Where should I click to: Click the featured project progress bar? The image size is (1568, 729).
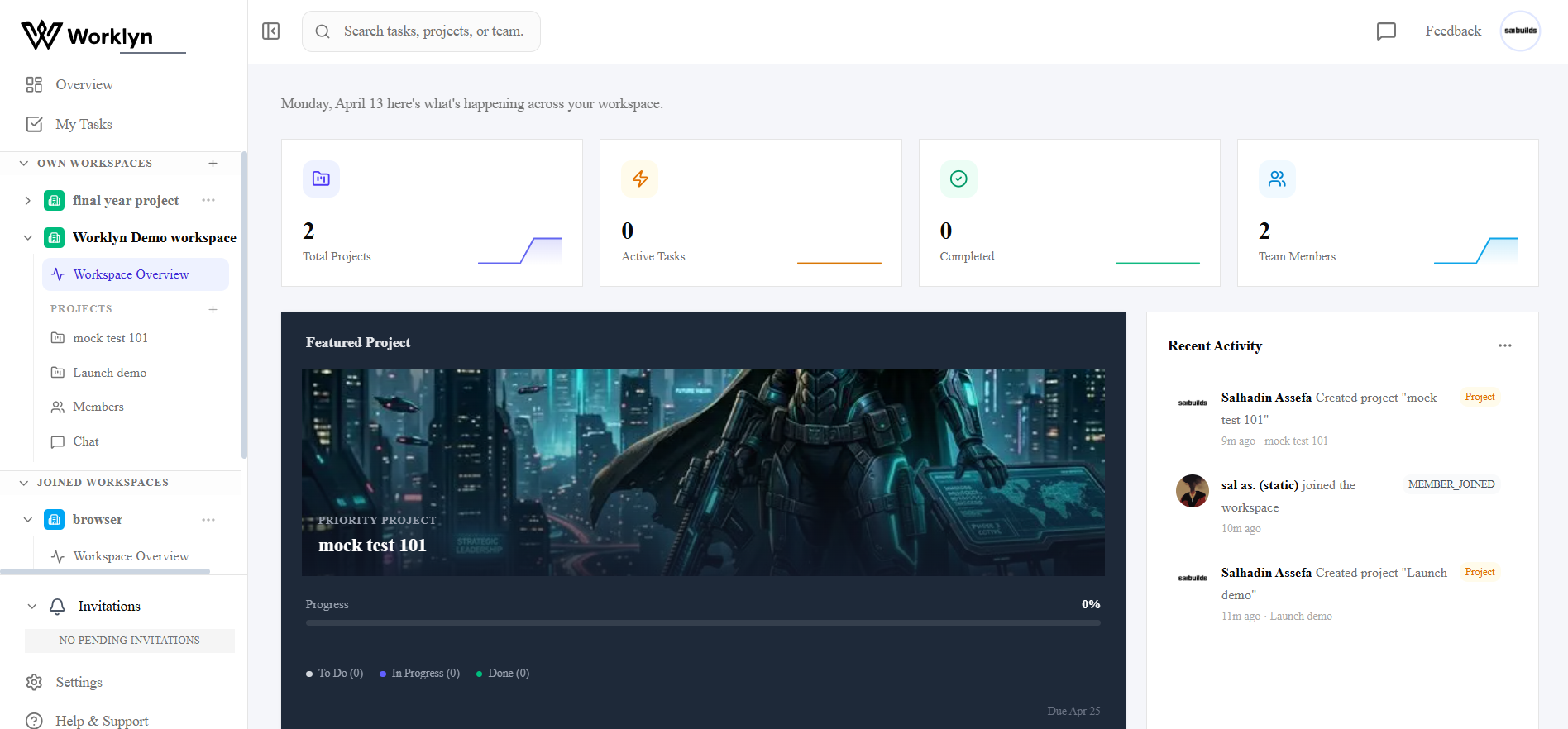coord(702,622)
